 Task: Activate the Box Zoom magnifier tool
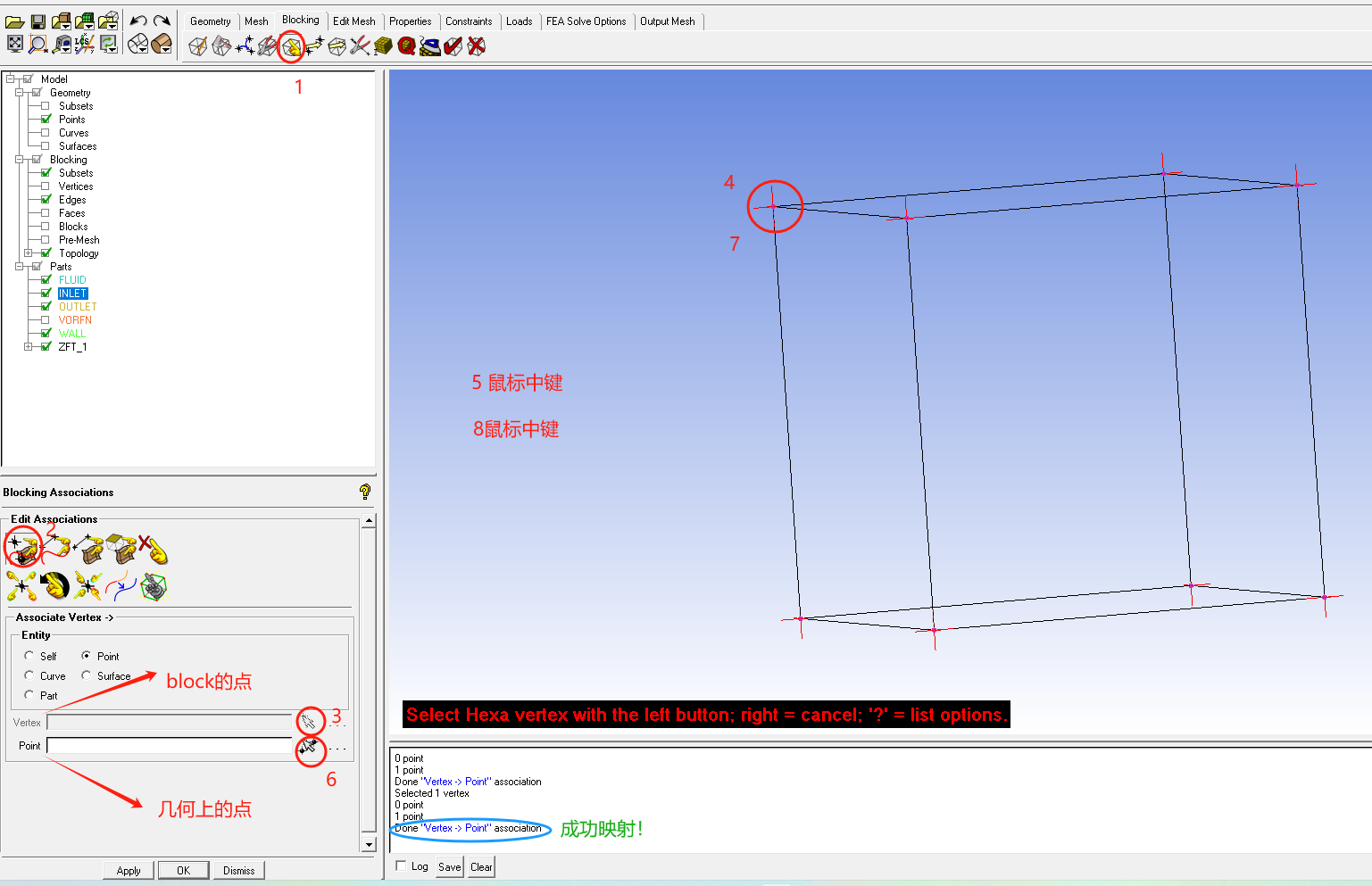click(x=37, y=44)
